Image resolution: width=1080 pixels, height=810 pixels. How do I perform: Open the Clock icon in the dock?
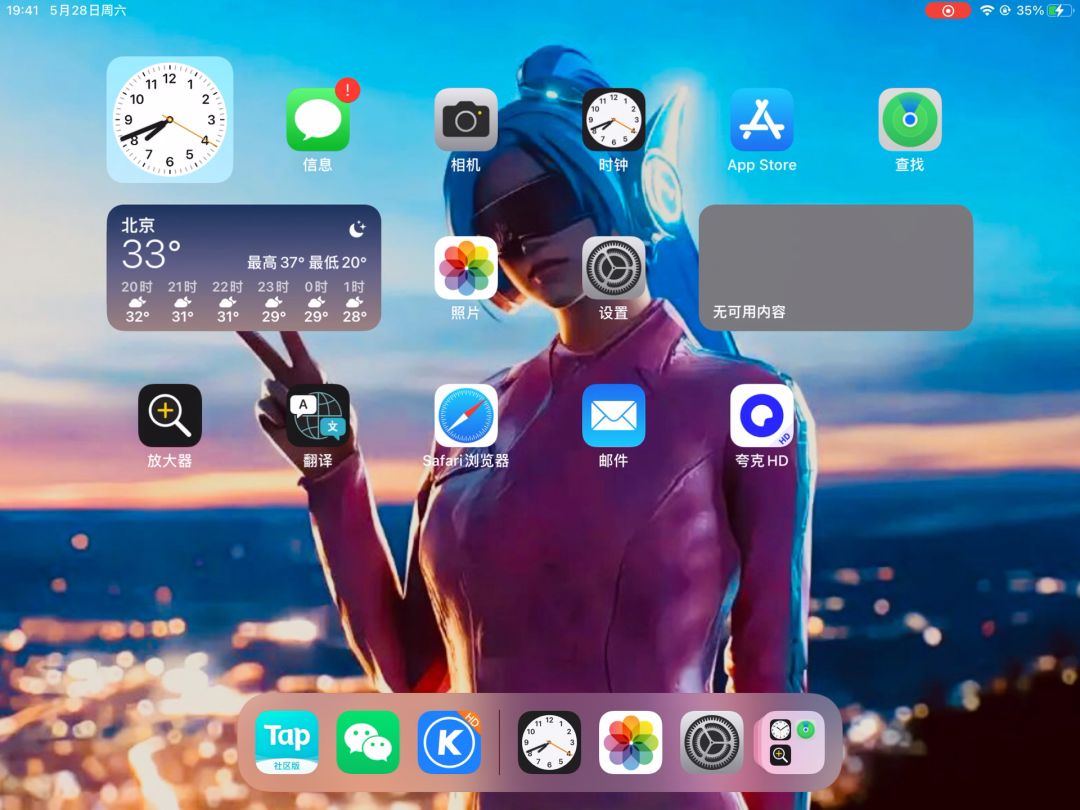(x=549, y=742)
